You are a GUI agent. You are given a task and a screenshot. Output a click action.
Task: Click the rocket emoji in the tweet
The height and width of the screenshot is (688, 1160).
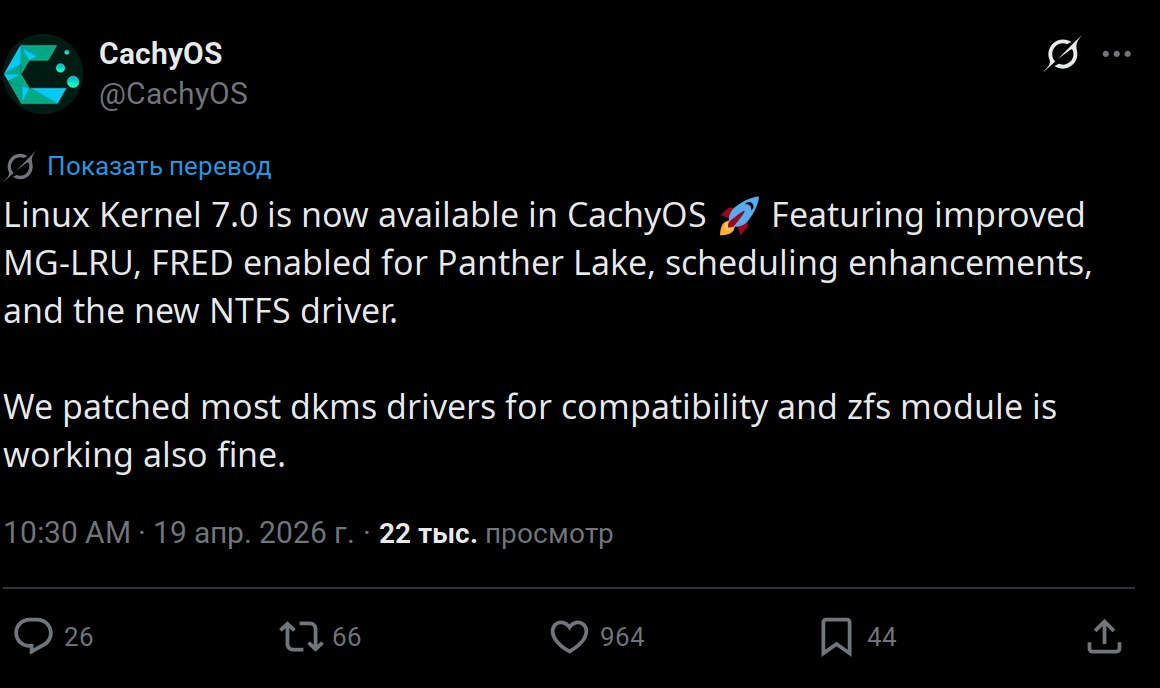click(739, 215)
